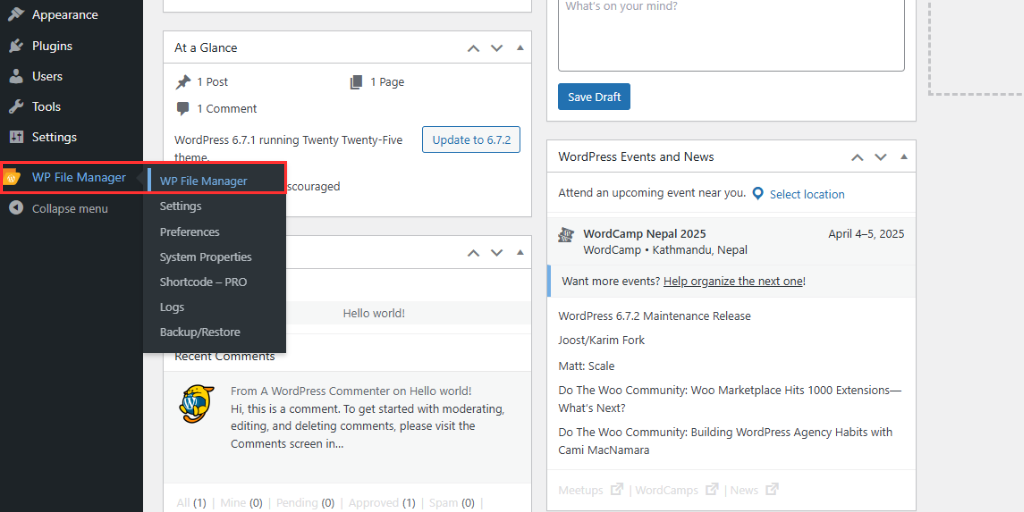Move At a Glance widget down
Image resolution: width=1024 pixels, height=512 pixels.
pos(497,48)
